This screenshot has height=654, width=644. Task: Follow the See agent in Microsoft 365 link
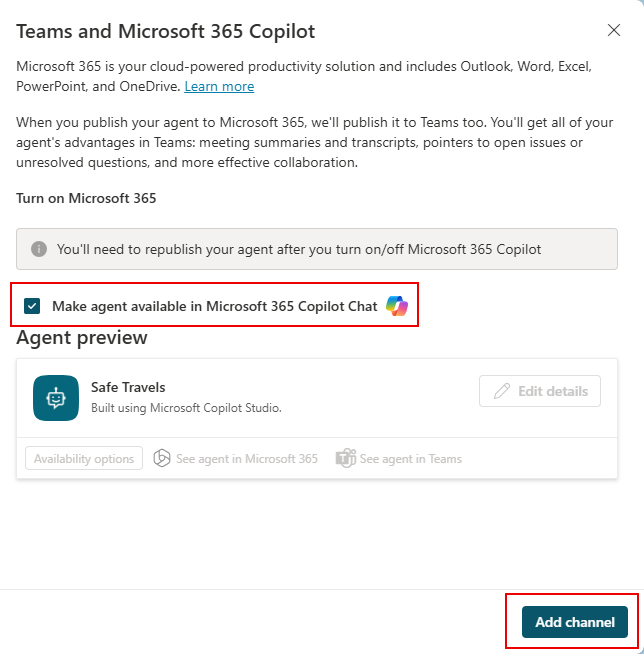point(246,459)
